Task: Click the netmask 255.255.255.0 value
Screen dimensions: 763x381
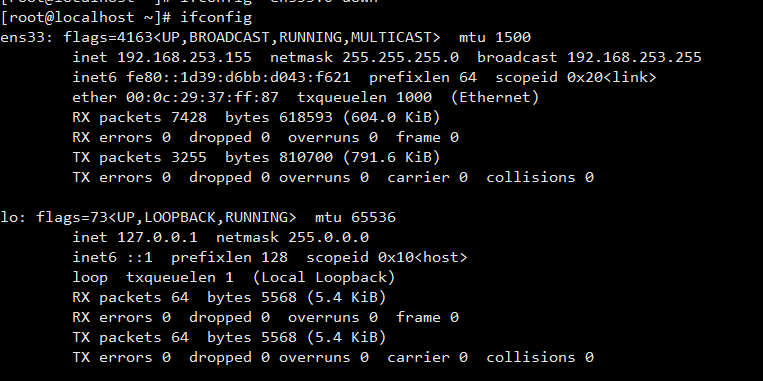Action: [x=400, y=57]
